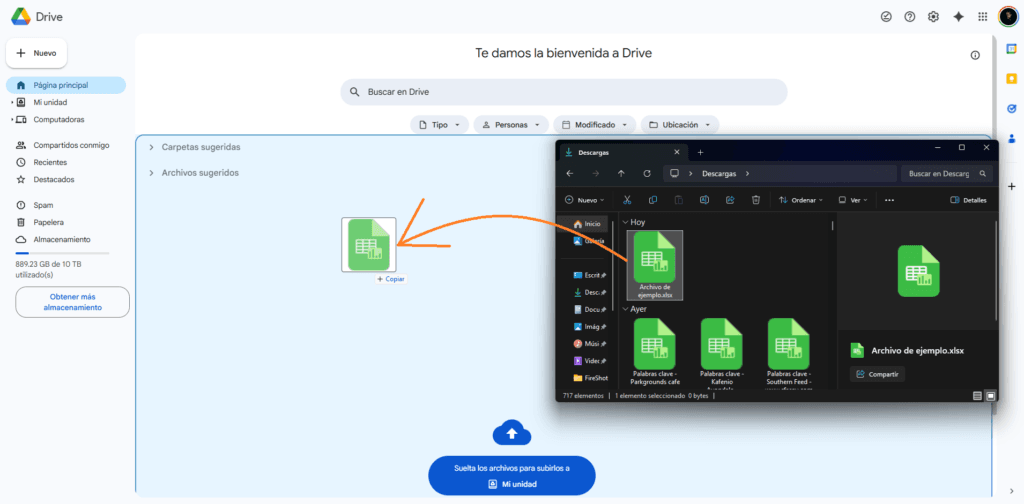Select the Descargas tab in Explorer
Screen dimensions: 1024x504
pos(624,152)
